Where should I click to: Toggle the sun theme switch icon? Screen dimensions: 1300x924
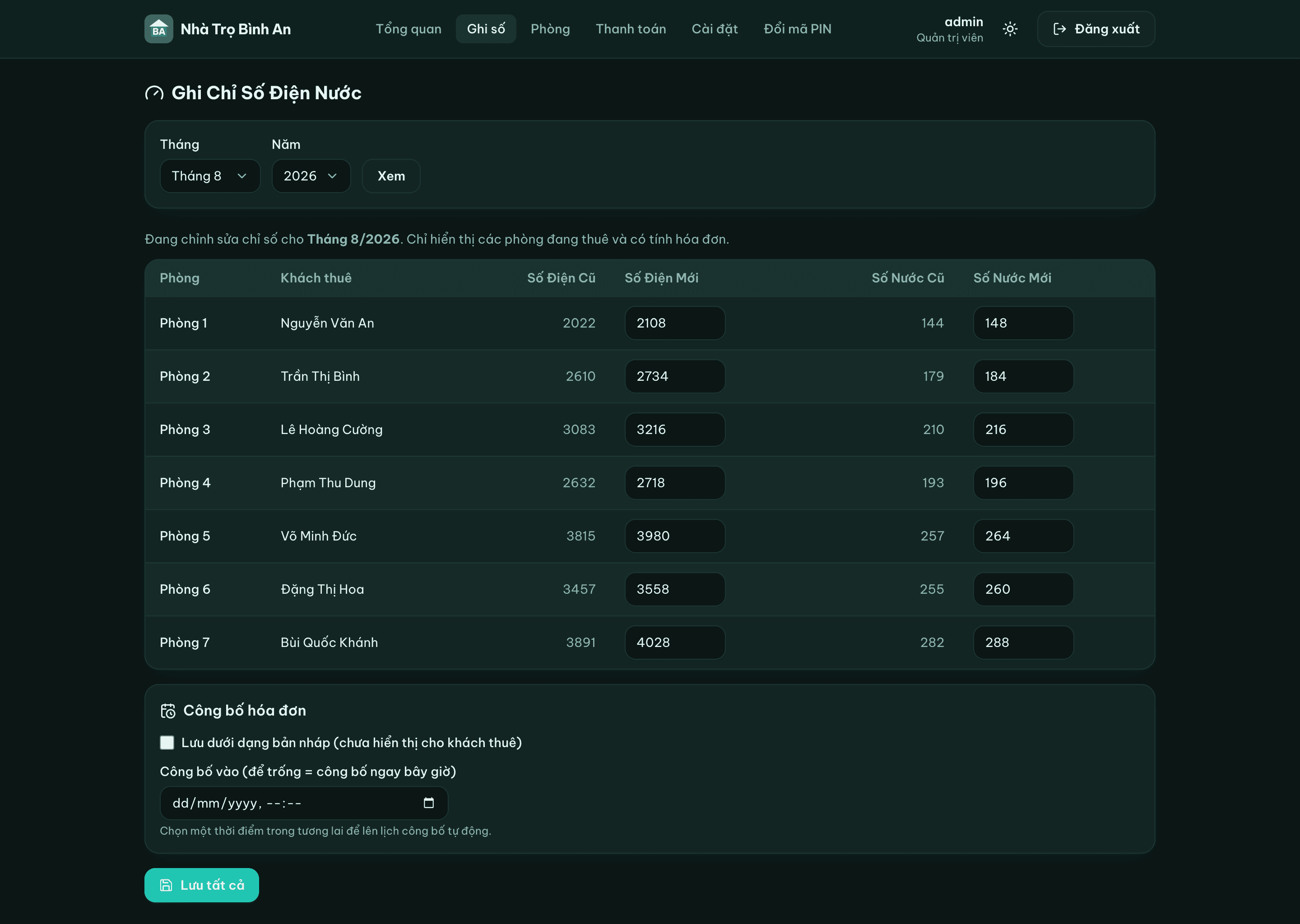tap(1010, 29)
